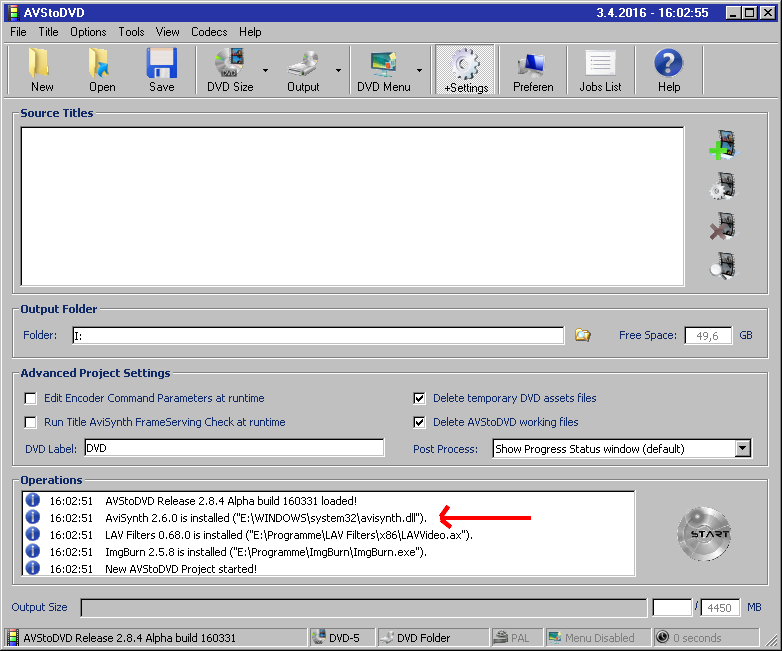Edit title settings with the film gear icon

[x=723, y=186]
